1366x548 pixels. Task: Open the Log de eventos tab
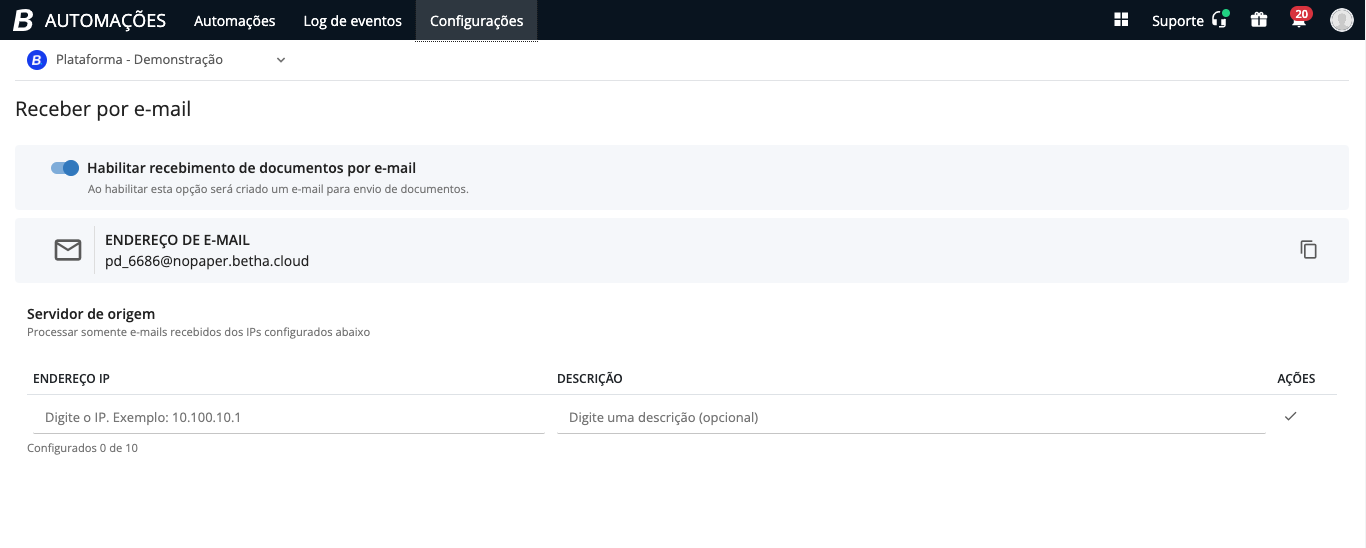[x=352, y=21]
